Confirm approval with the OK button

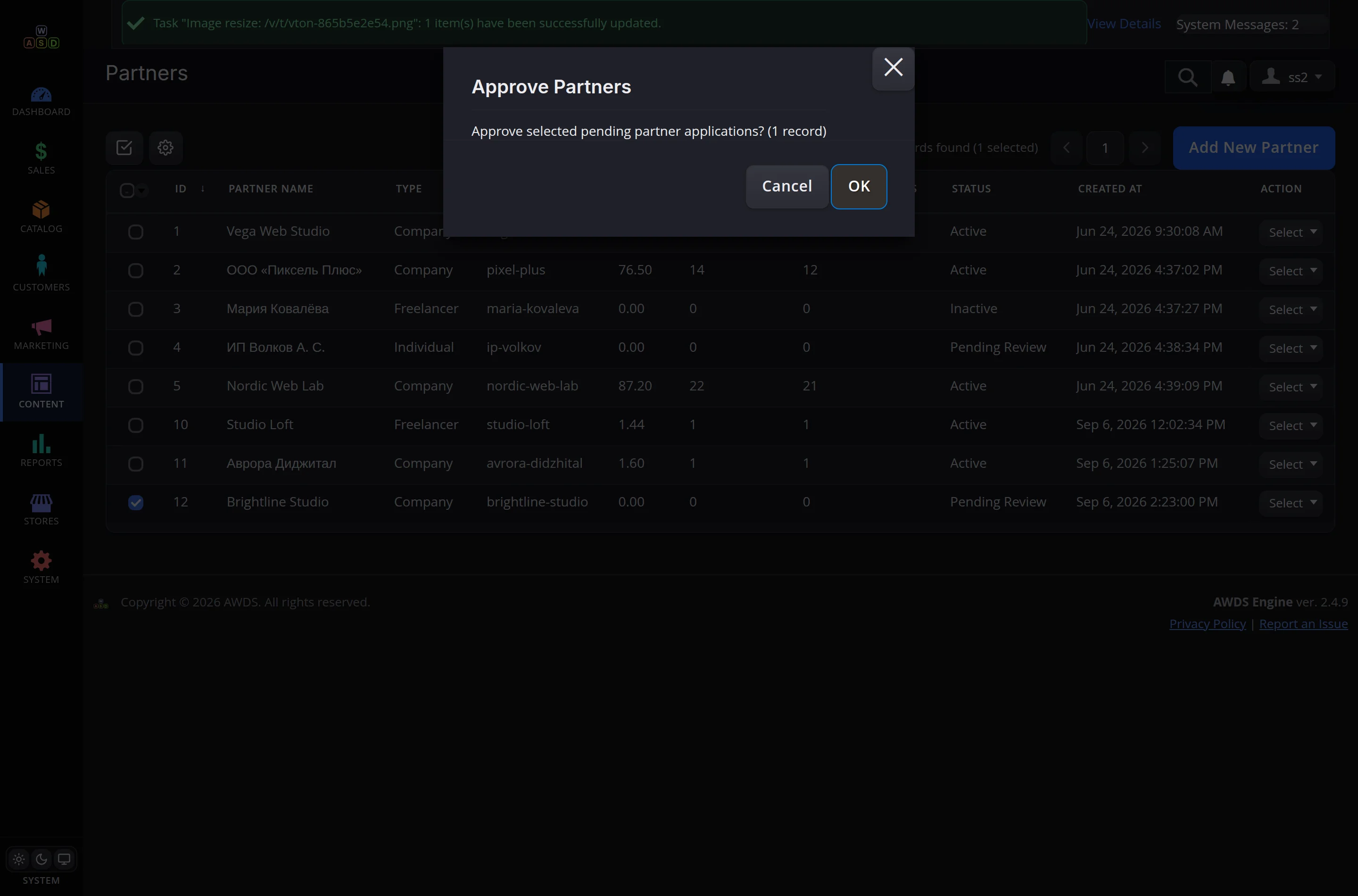click(x=858, y=186)
